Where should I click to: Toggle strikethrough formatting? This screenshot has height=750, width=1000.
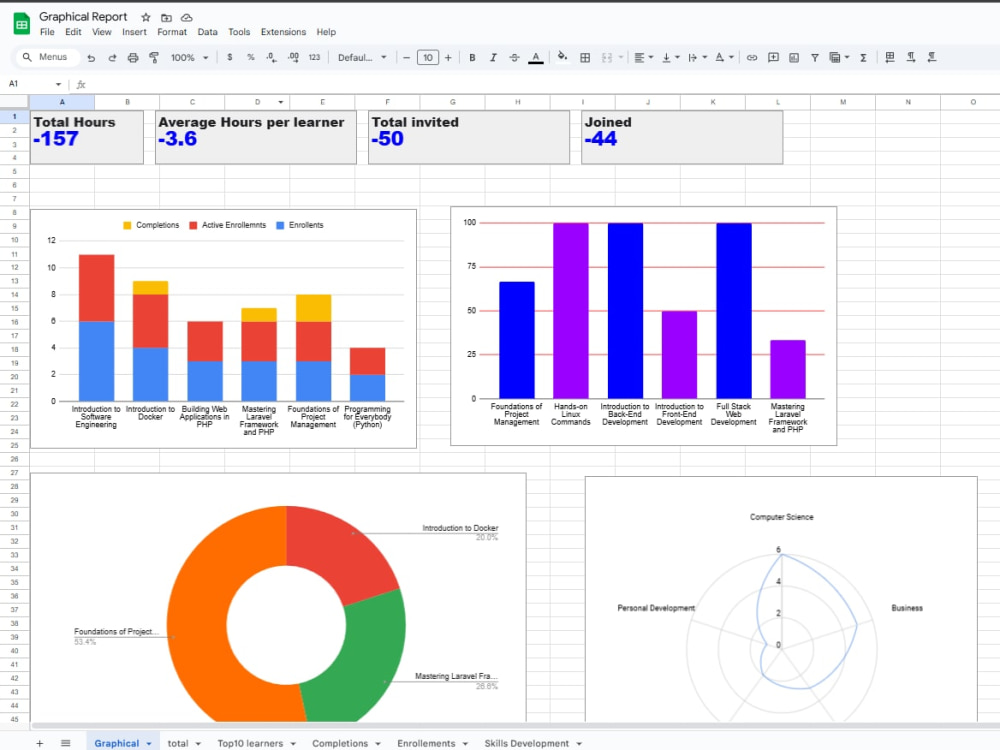point(514,57)
